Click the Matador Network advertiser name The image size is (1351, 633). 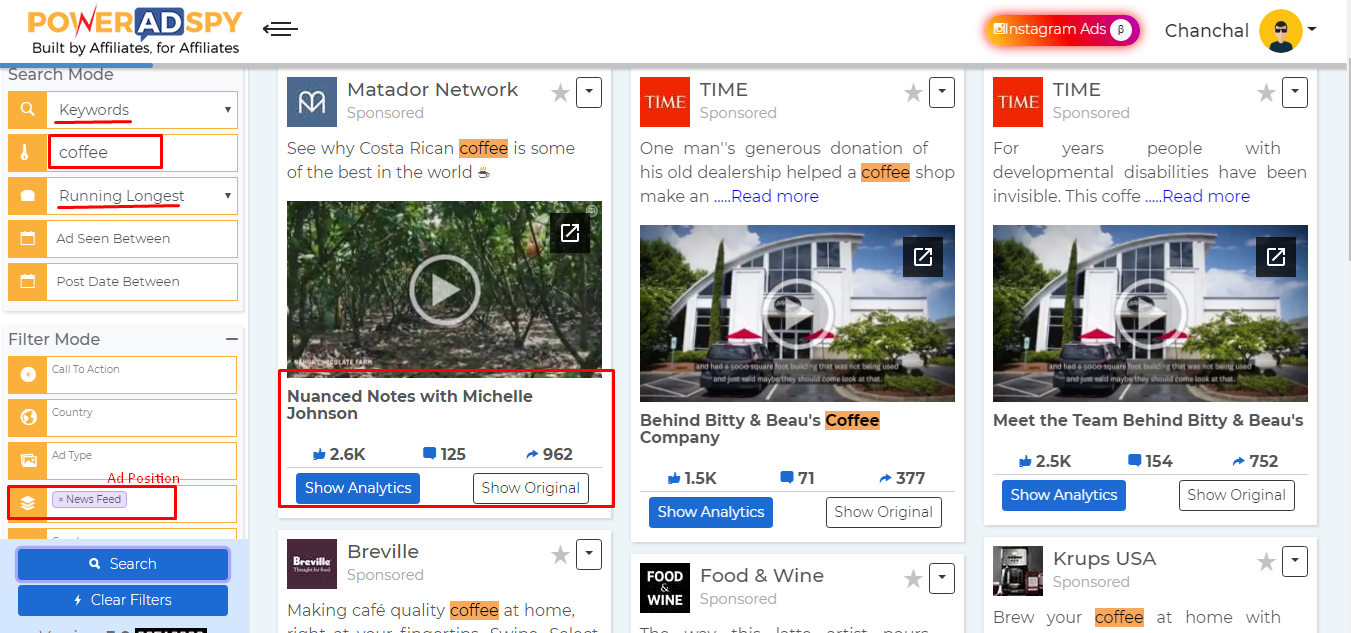pos(432,90)
